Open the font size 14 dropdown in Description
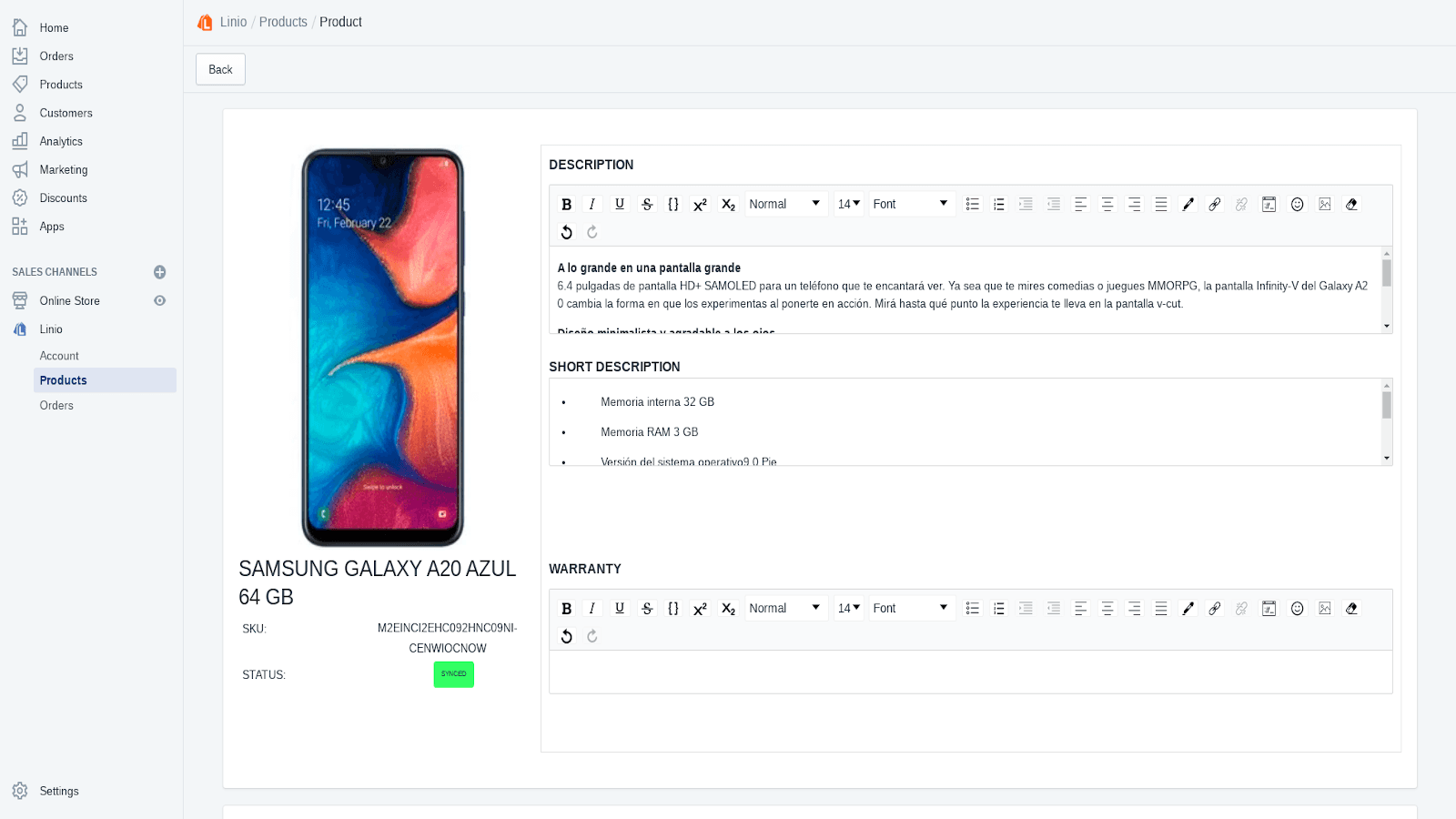This screenshot has width=1456, height=819. pyautogui.click(x=848, y=205)
